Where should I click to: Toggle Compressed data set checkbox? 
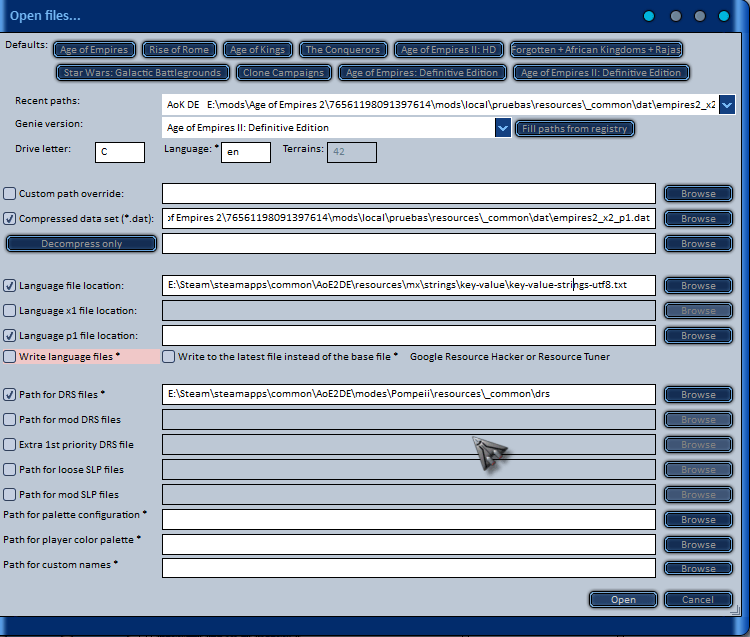[x=10, y=219]
